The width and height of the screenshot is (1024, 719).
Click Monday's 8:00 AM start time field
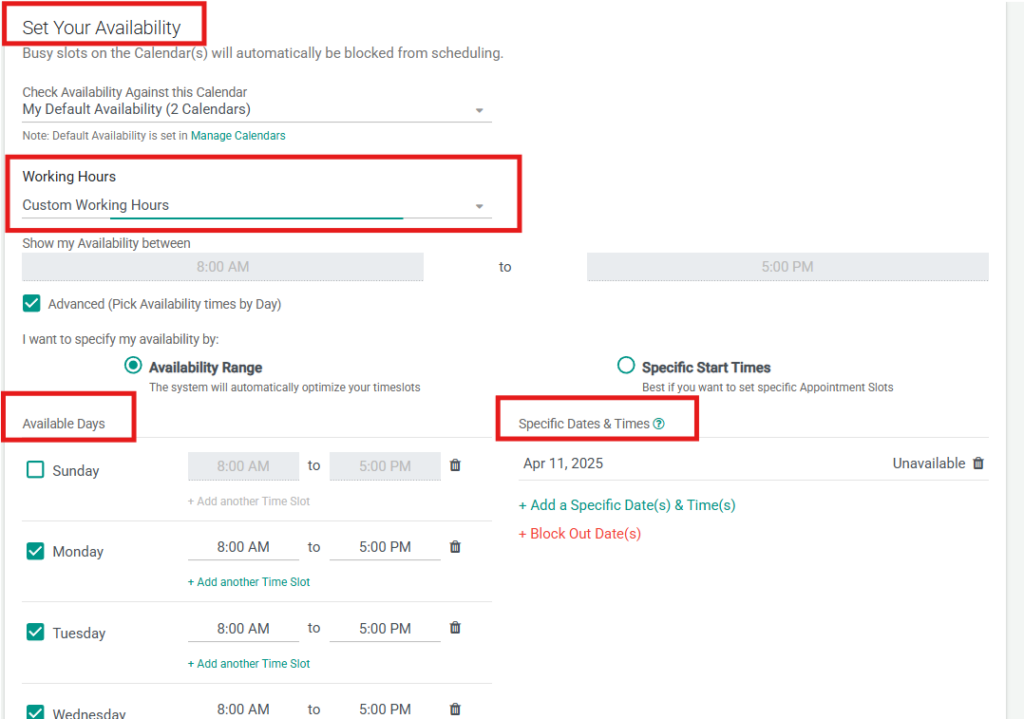(x=243, y=547)
